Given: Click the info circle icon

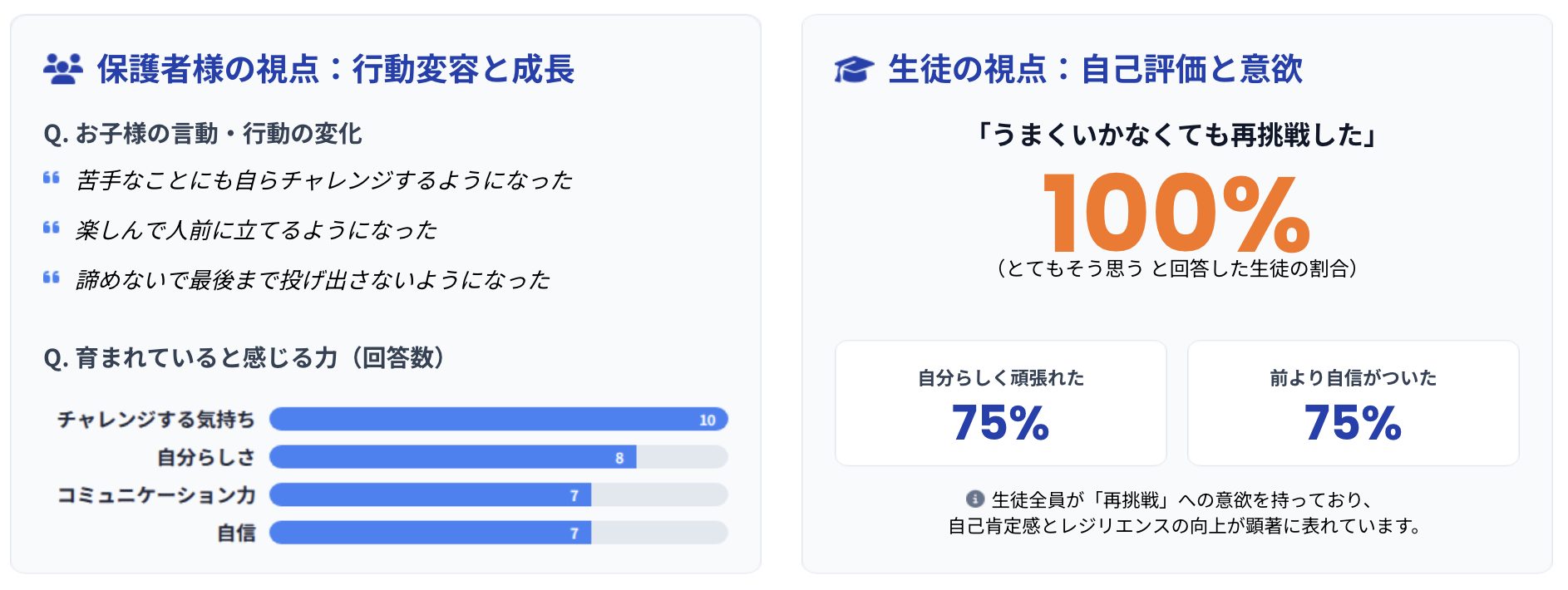Looking at the screenshot, I should tap(974, 499).
